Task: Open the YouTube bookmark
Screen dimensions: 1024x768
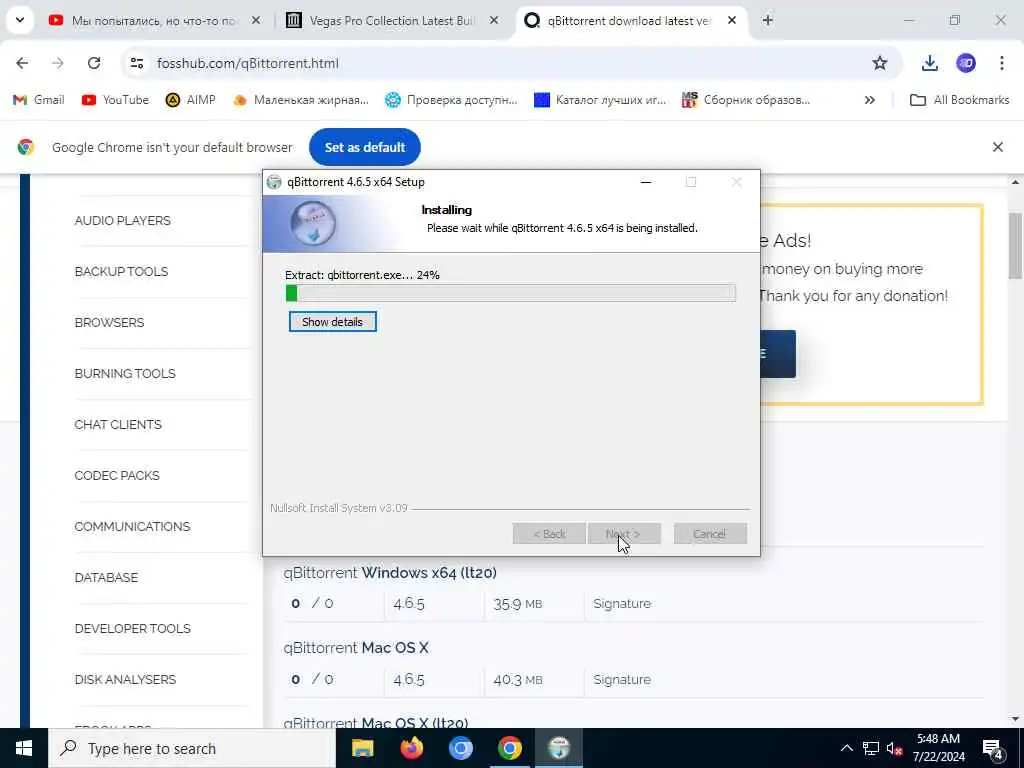Action: coord(116,100)
